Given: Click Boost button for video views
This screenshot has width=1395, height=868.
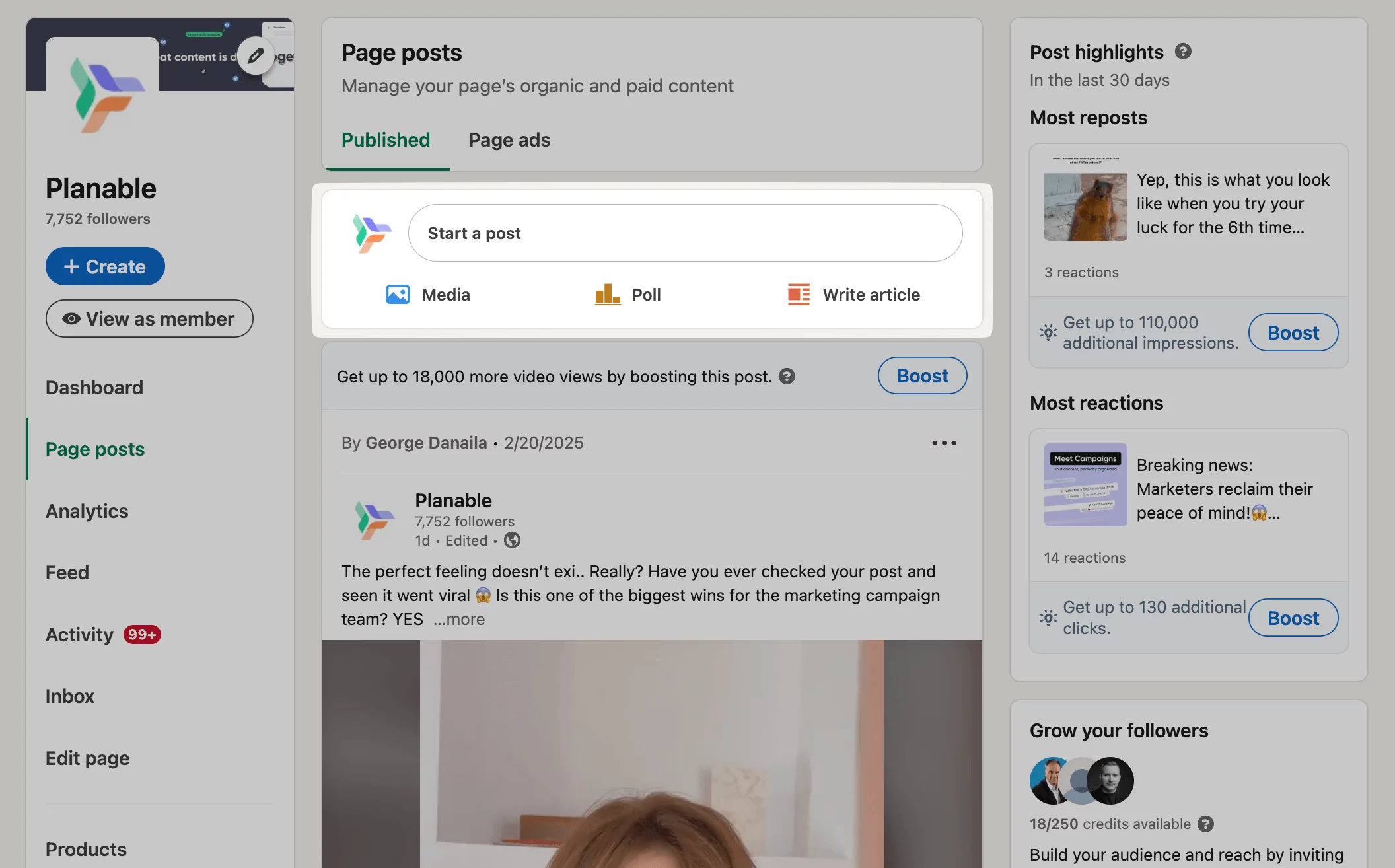Looking at the screenshot, I should [x=921, y=375].
